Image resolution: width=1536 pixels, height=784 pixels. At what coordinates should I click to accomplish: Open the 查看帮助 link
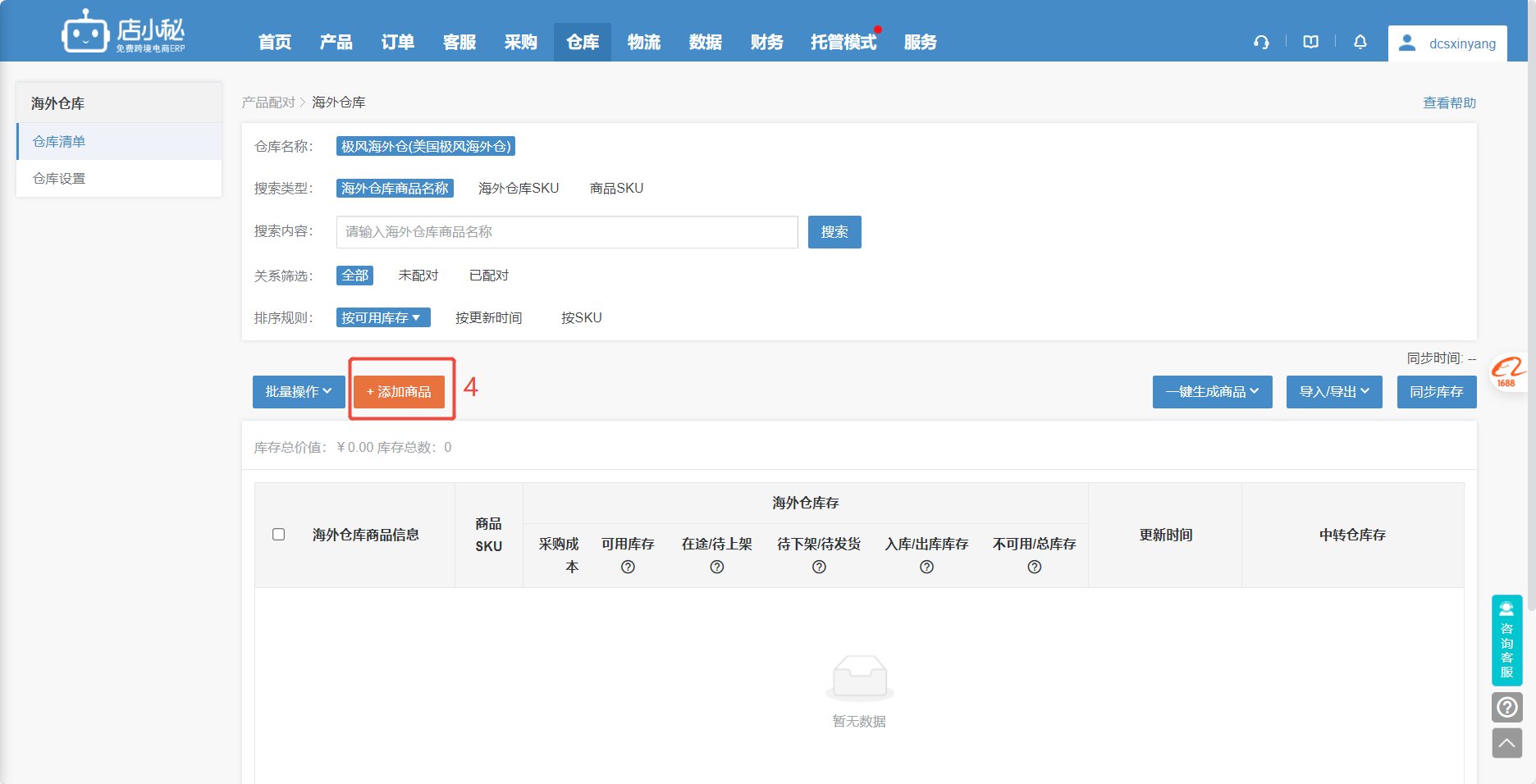(1449, 103)
